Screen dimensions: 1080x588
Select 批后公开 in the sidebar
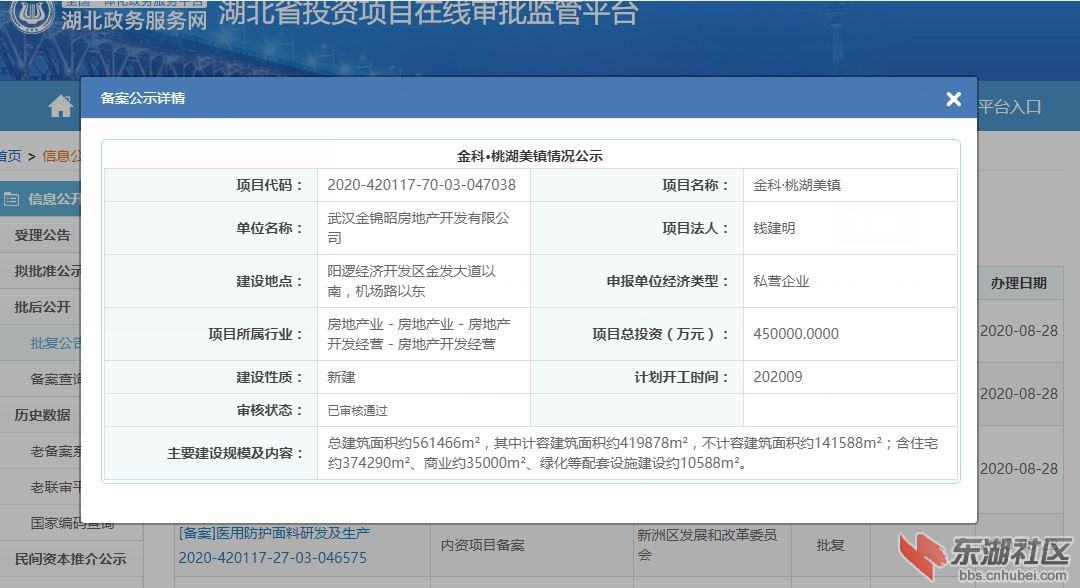pos(42,307)
